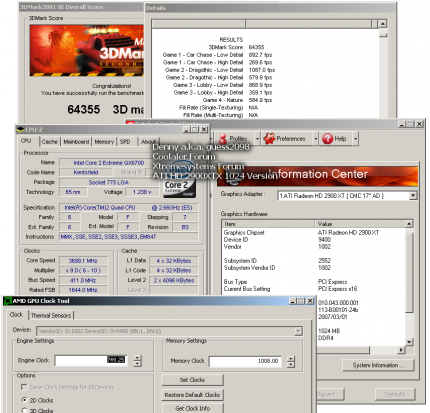This screenshot has width=430, height=413.
Task: Select the Subsystem ID row
Action: [313, 261]
